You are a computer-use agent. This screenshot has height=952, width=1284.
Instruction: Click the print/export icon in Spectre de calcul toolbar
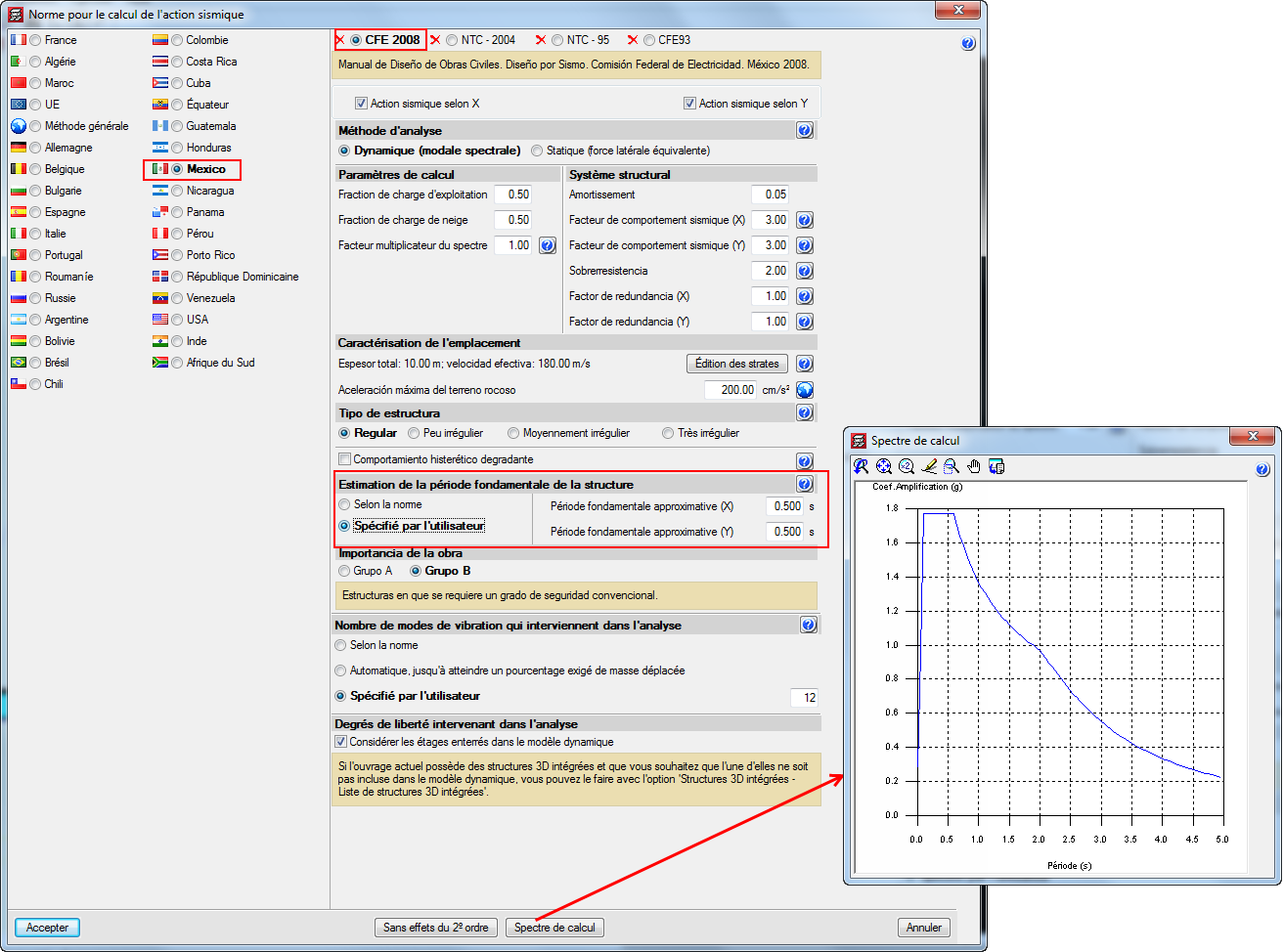coord(996,466)
